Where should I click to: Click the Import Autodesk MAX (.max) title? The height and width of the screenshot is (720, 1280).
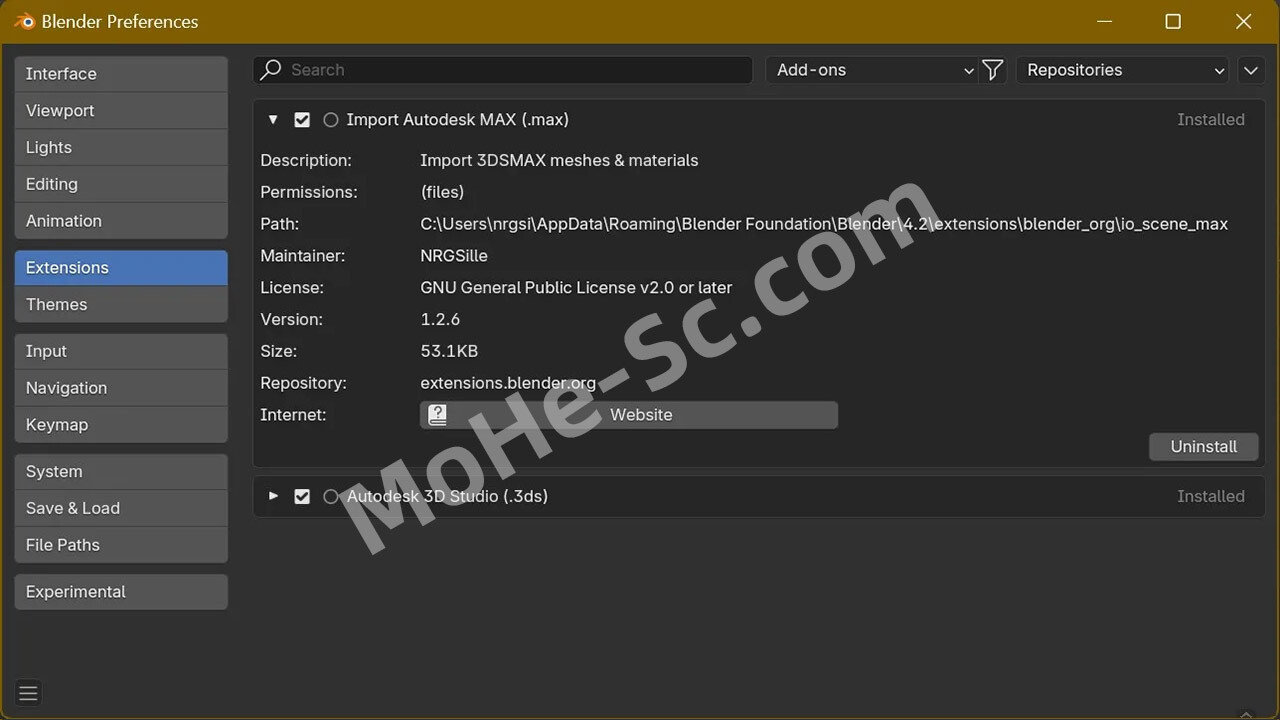tap(457, 120)
